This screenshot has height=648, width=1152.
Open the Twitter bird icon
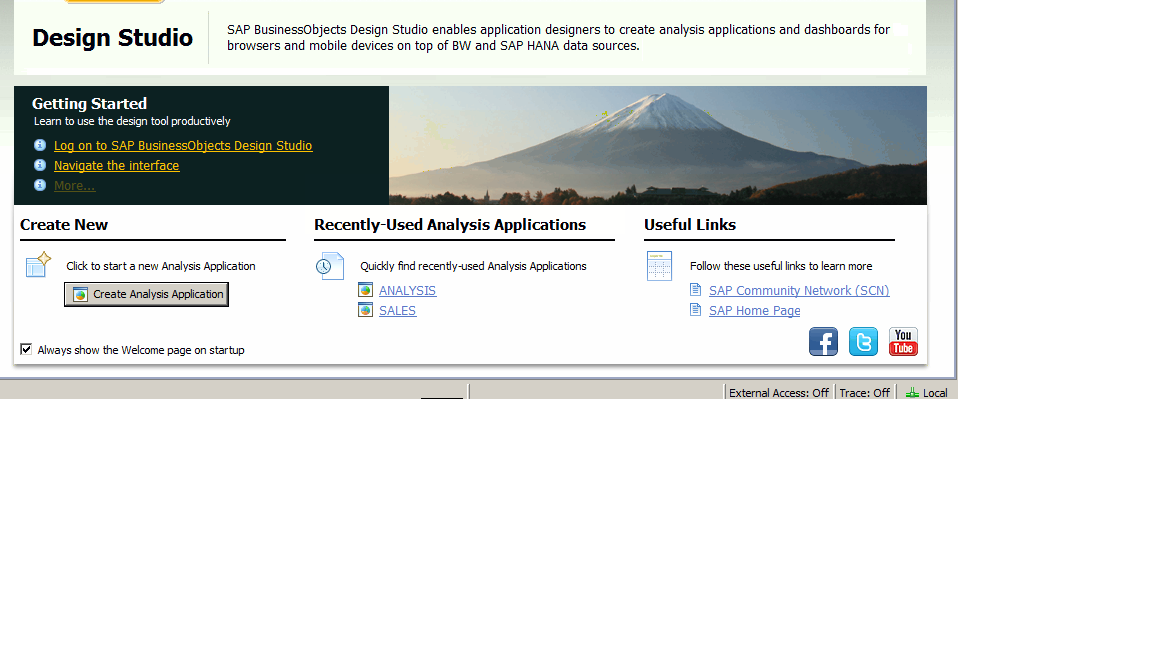(863, 342)
